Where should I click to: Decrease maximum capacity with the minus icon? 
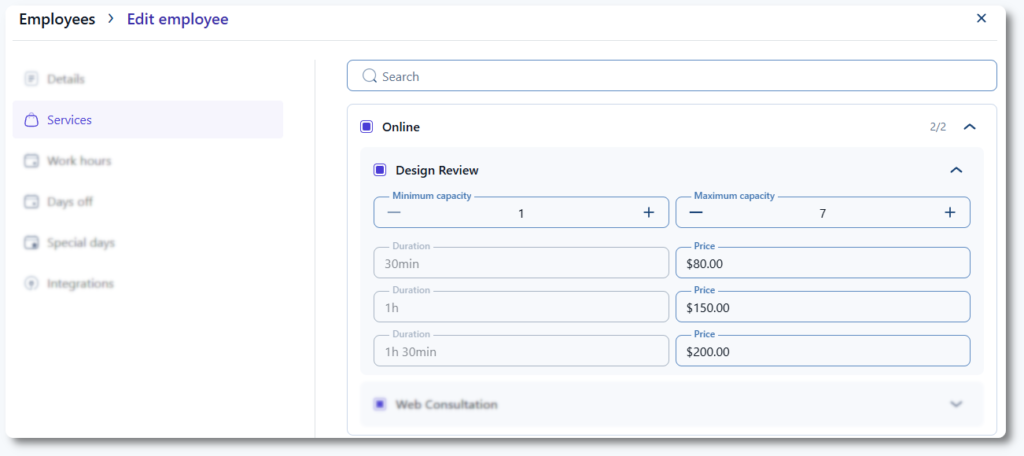pyautogui.click(x=696, y=212)
